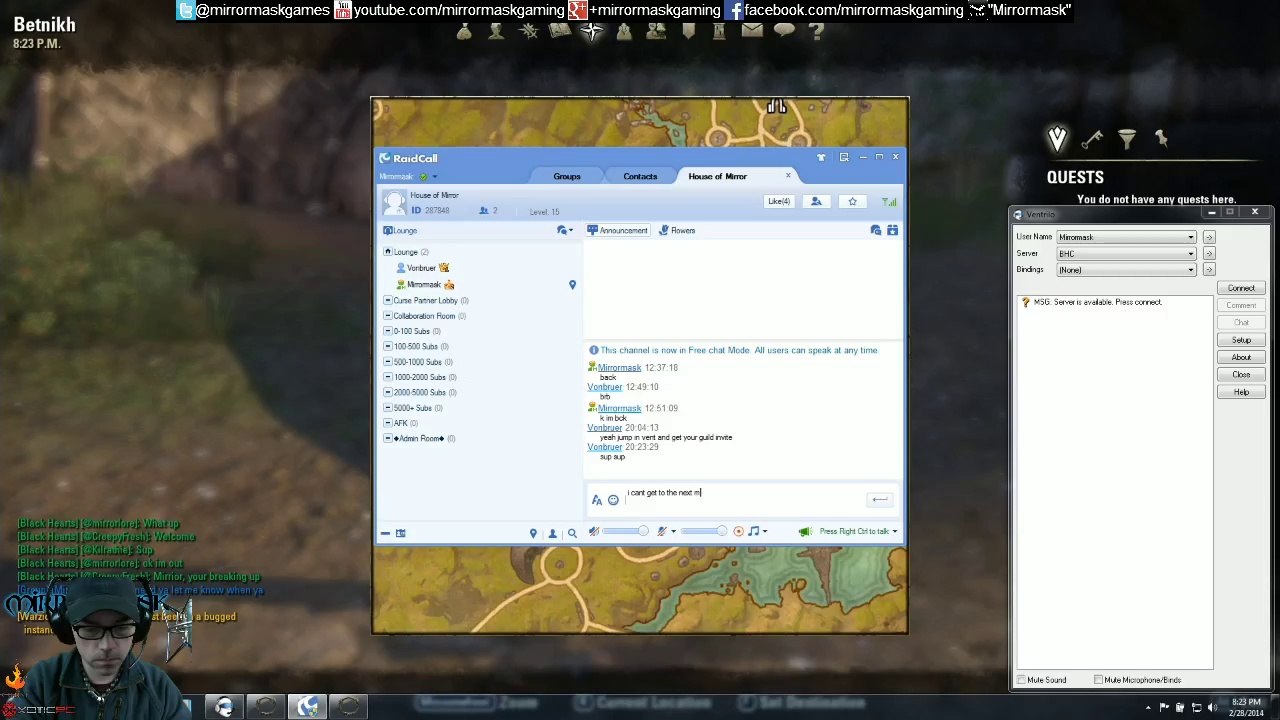Click the location pin beside Mirrormask
The height and width of the screenshot is (720, 1280).
click(x=572, y=285)
